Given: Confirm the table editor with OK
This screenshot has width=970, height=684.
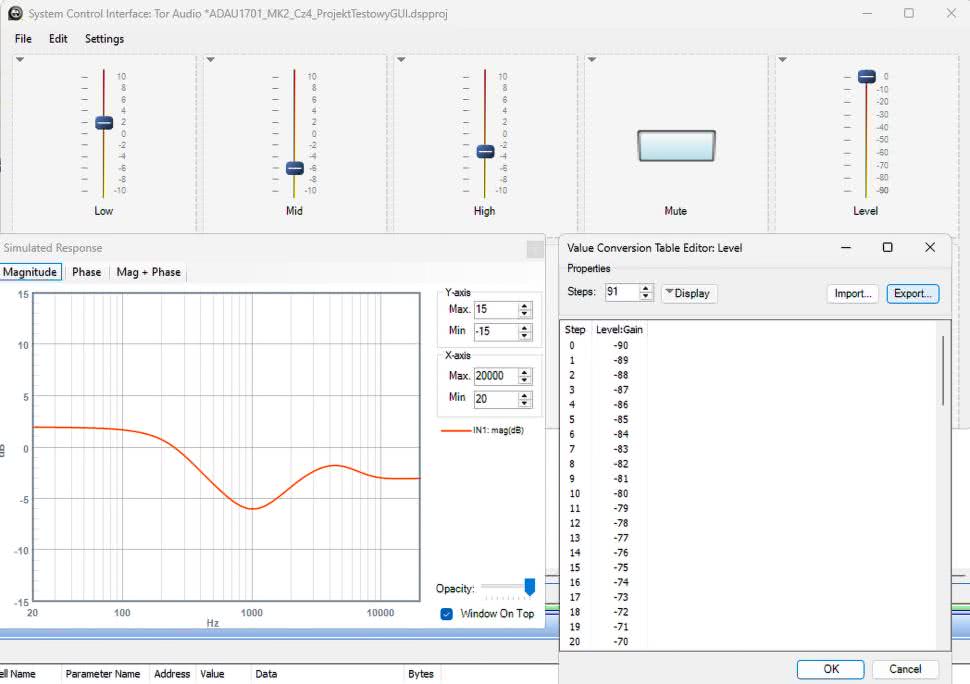Looking at the screenshot, I should [x=831, y=669].
